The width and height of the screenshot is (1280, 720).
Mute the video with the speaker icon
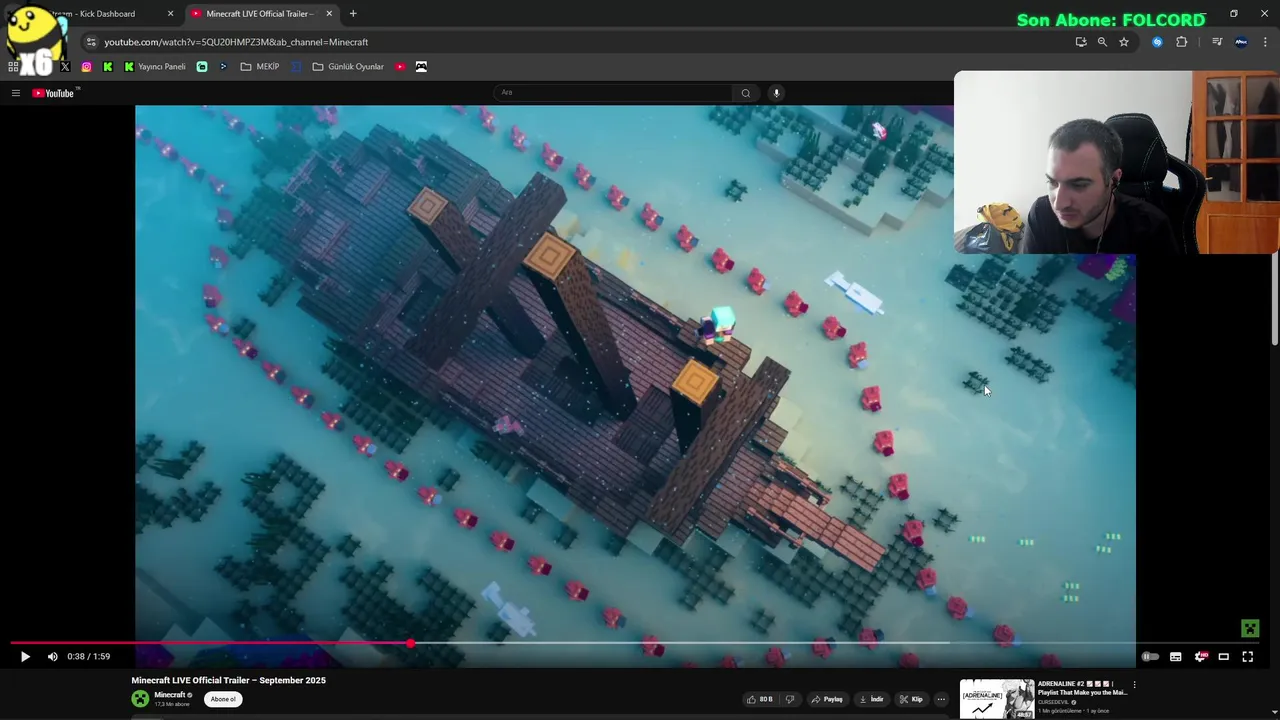click(53, 656)
